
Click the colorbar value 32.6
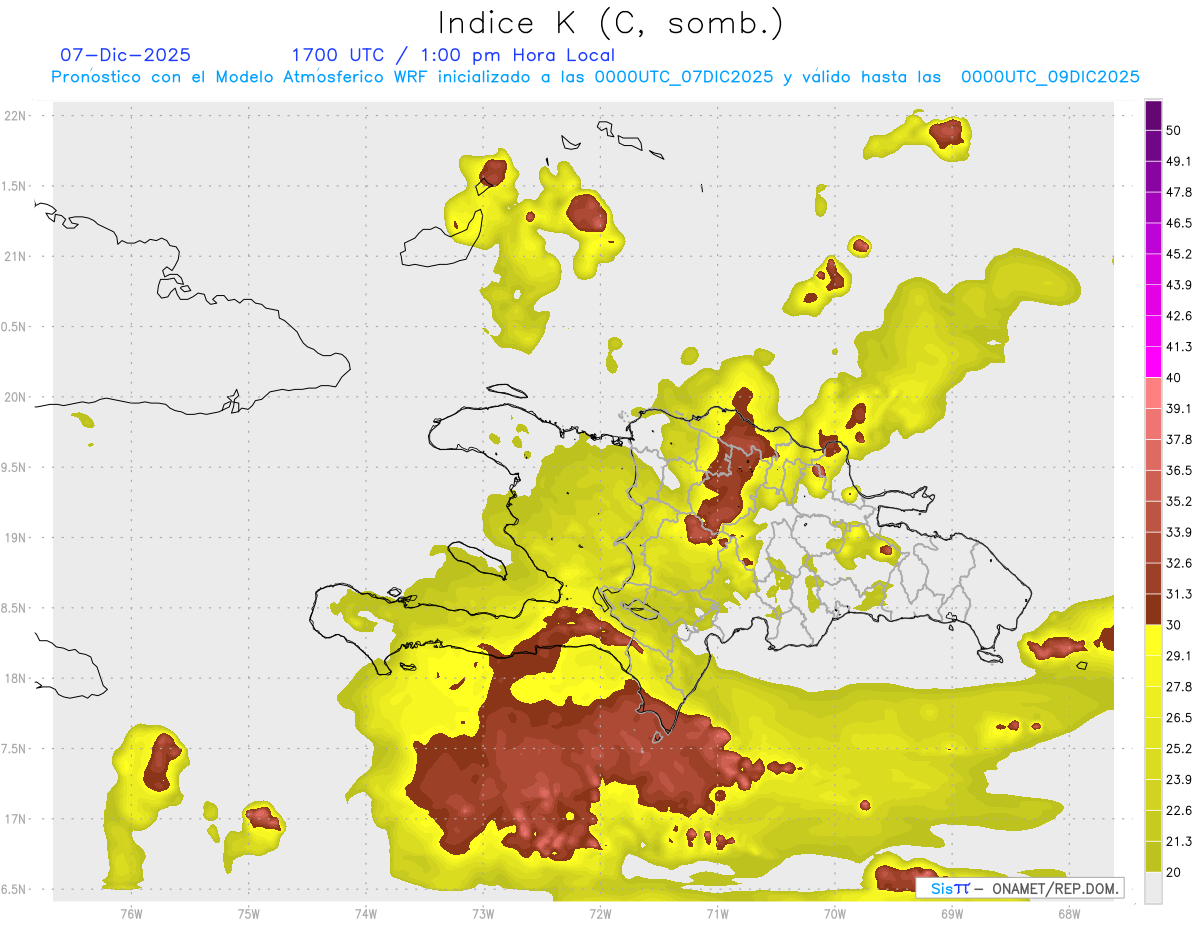(1179, 563)
